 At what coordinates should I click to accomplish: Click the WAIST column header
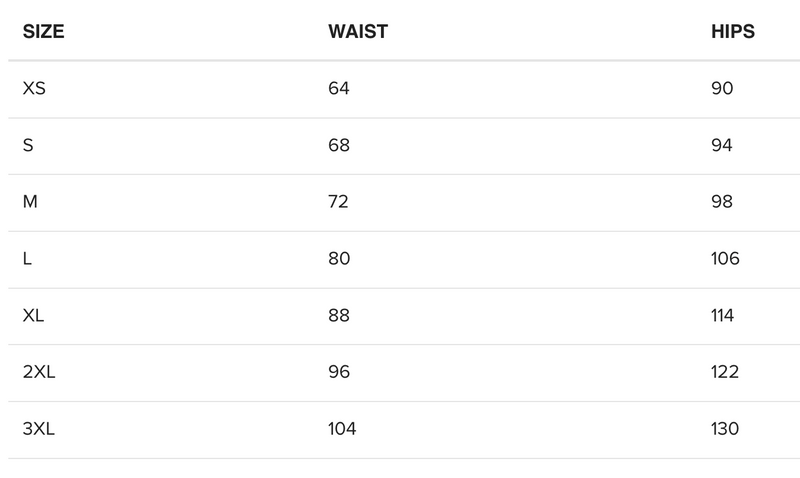tap(357, 32)
